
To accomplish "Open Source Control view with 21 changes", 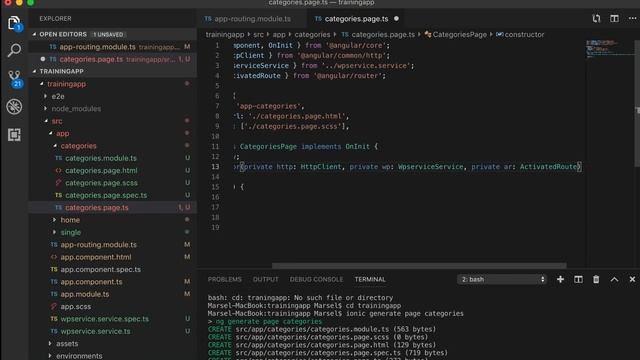I will (x=14, y=78).
